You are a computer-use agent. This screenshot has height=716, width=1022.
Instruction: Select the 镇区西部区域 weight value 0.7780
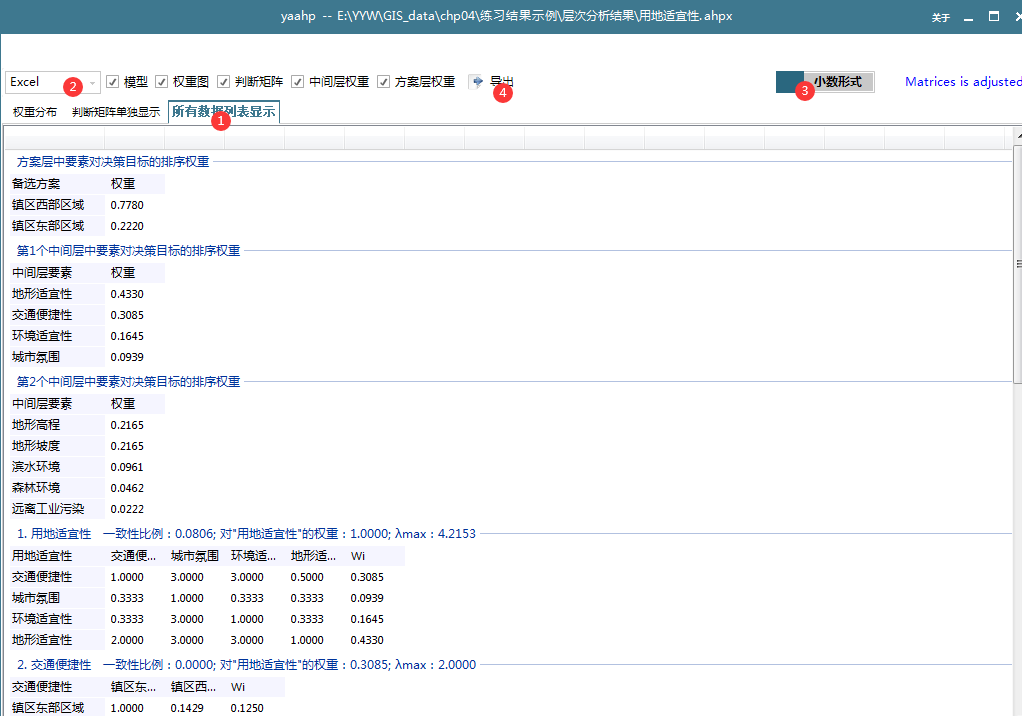[127, 204]
